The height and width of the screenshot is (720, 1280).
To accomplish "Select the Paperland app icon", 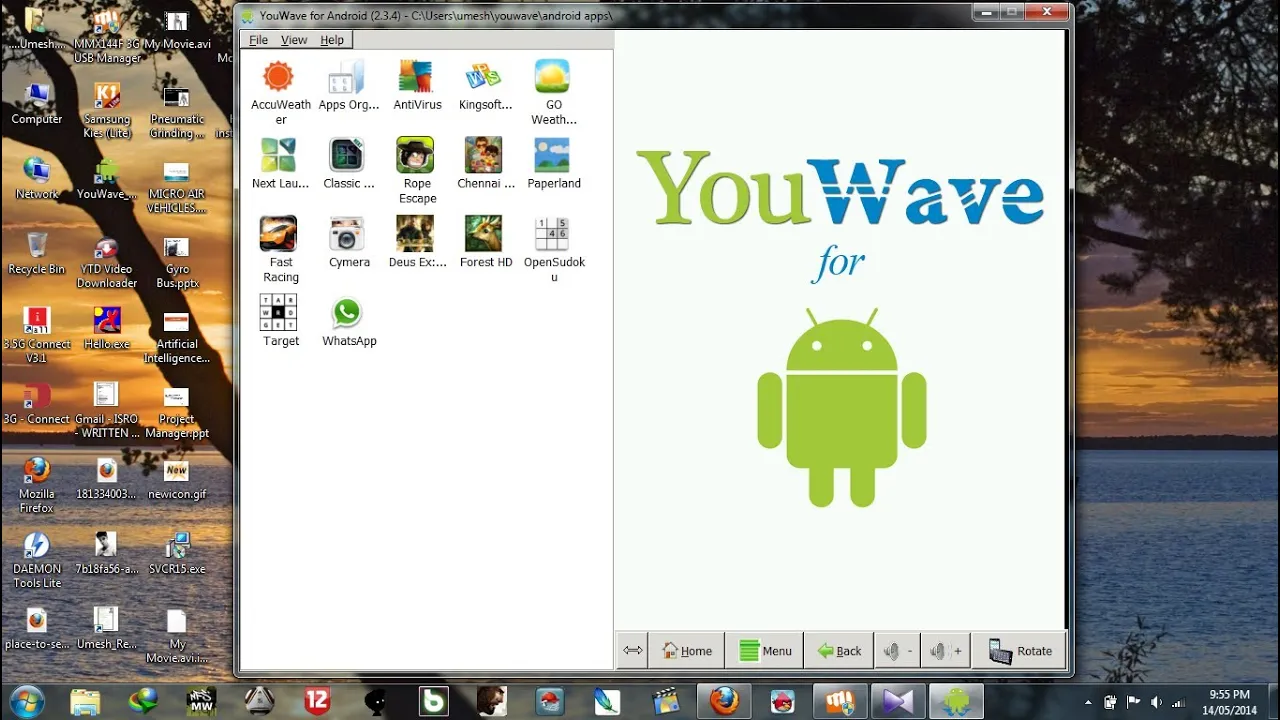I will [x=552, y=155].
